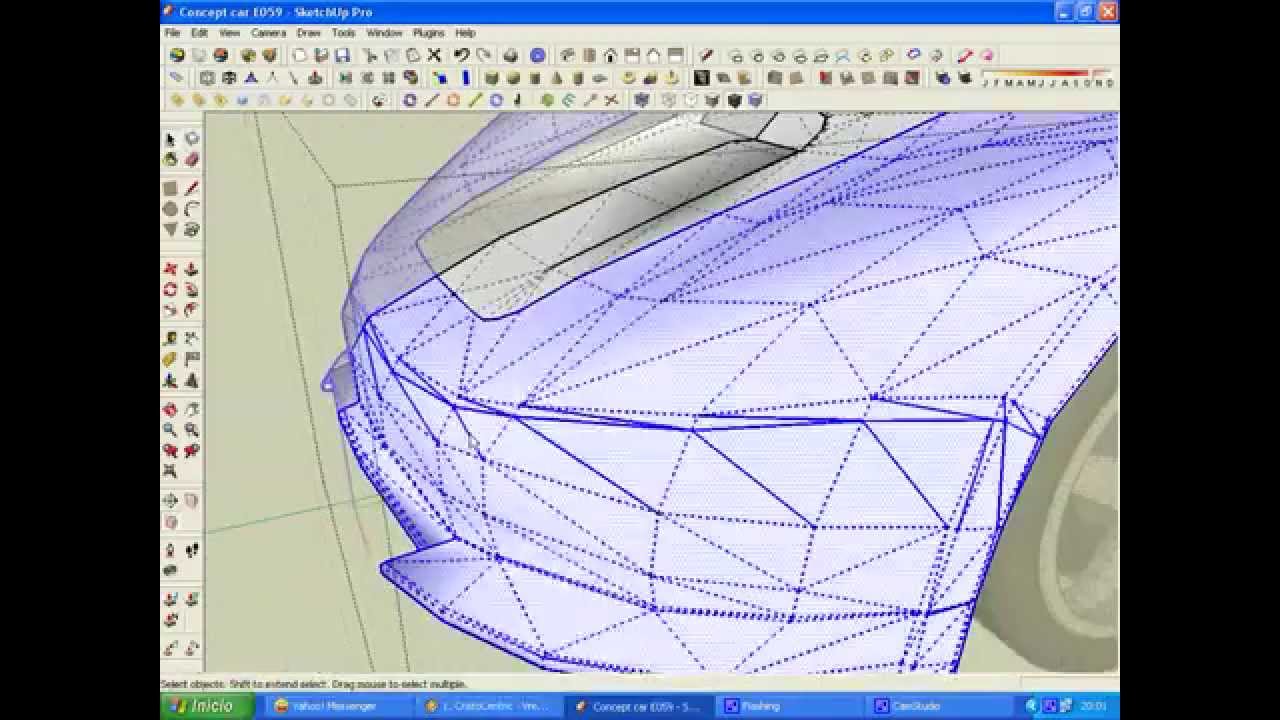Image resolution: width=1280 pixels, height=720 pixels.
Task: Select the Rectangle drawing tool
Action: (x=170, y=188)
